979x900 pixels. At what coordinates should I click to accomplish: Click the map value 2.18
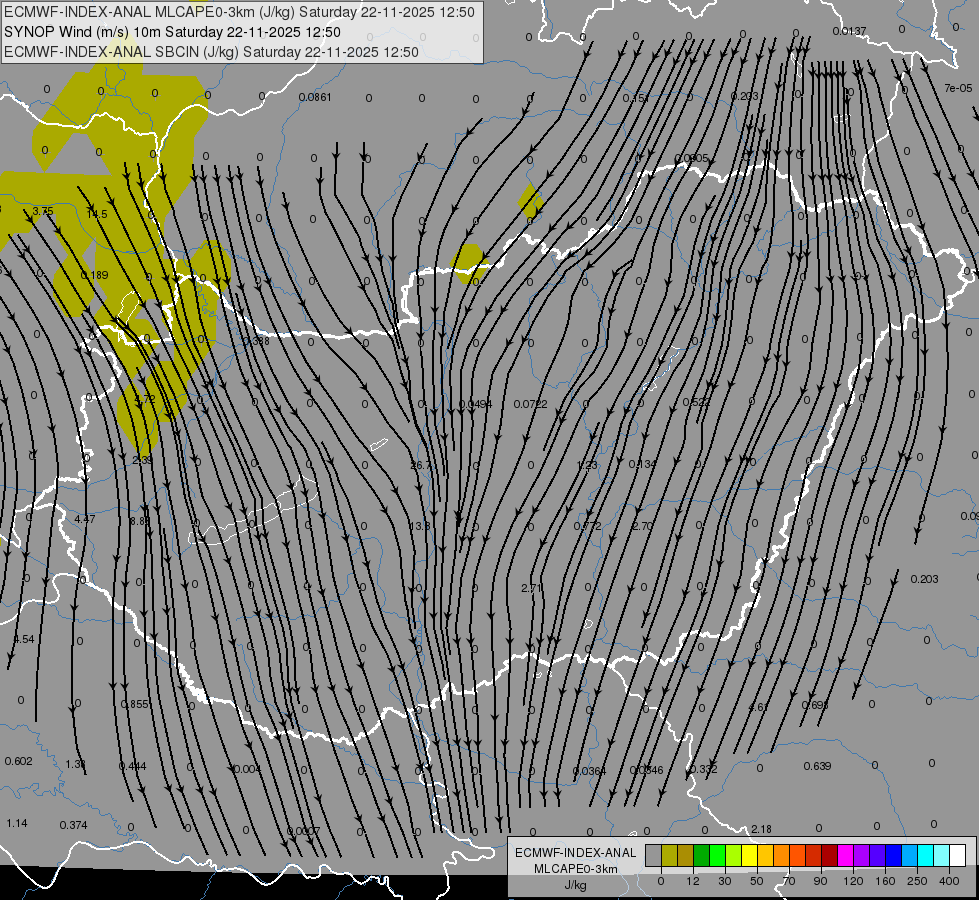click(x=761, y=829)
